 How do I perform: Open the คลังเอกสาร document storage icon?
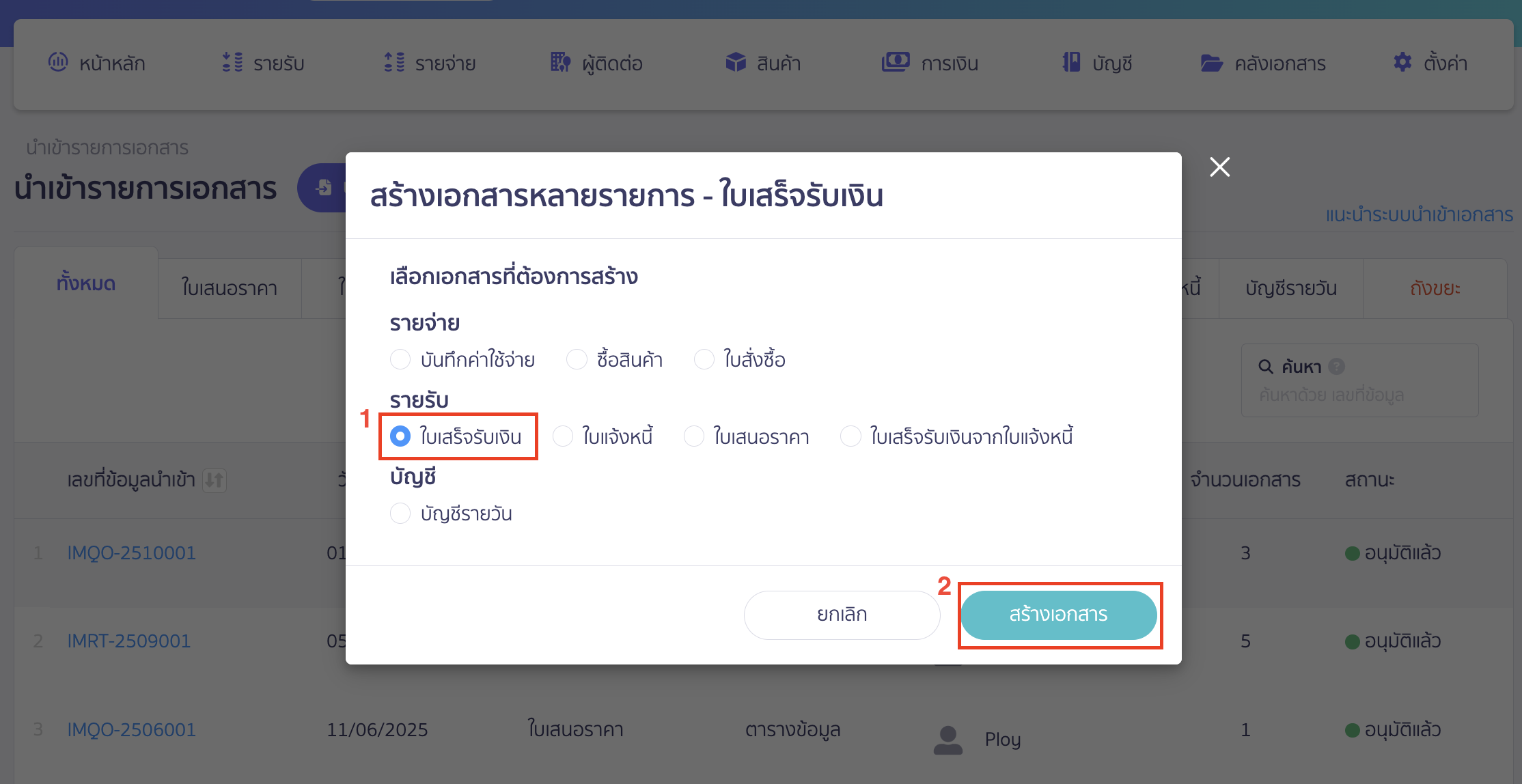click(x=1212, y=62)
